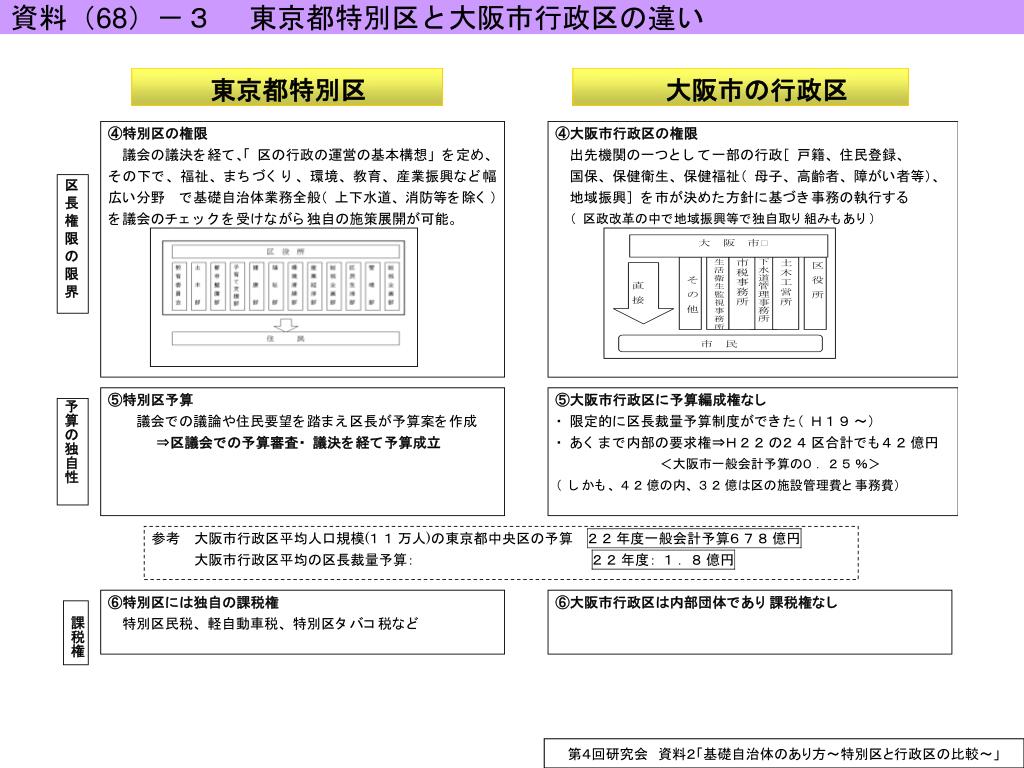Select line '大阪市行政区平均の区長裁量予算:'
The height and width of the screenshot is (768, 1024).
304,560
